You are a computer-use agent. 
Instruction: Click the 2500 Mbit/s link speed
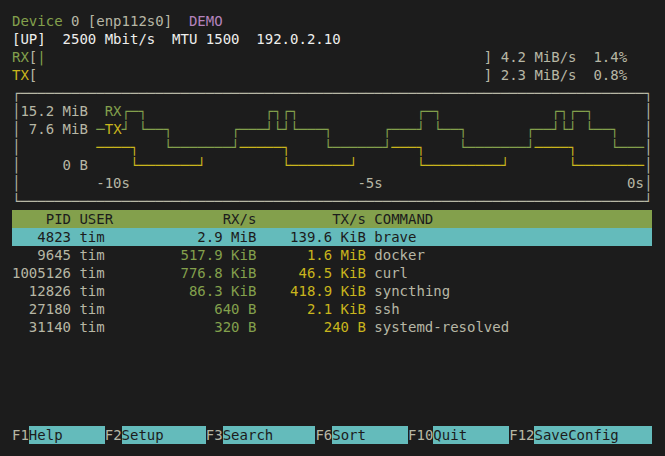click(109, 39)
